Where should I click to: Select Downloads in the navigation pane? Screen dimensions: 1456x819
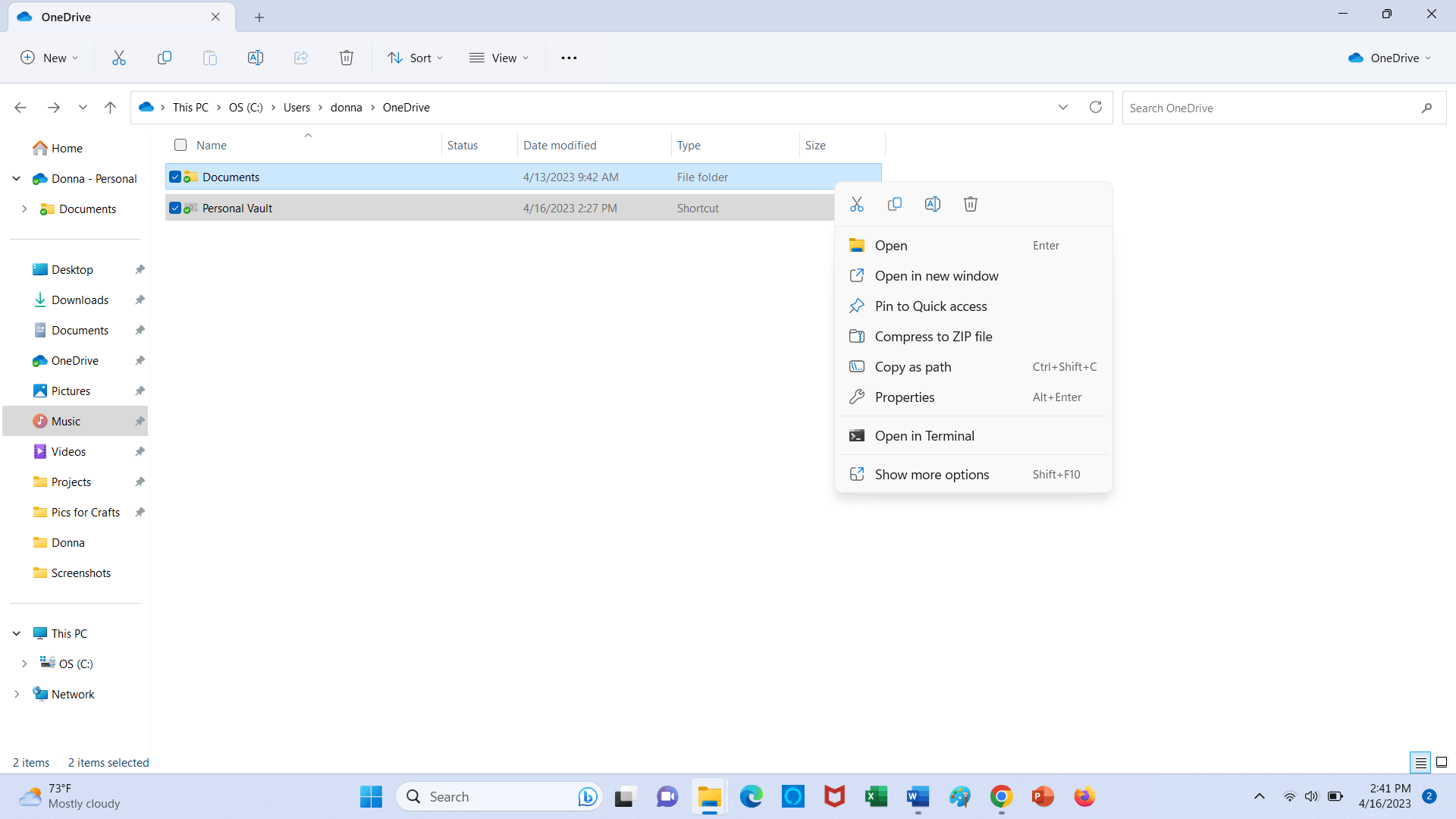coord(80,300)
